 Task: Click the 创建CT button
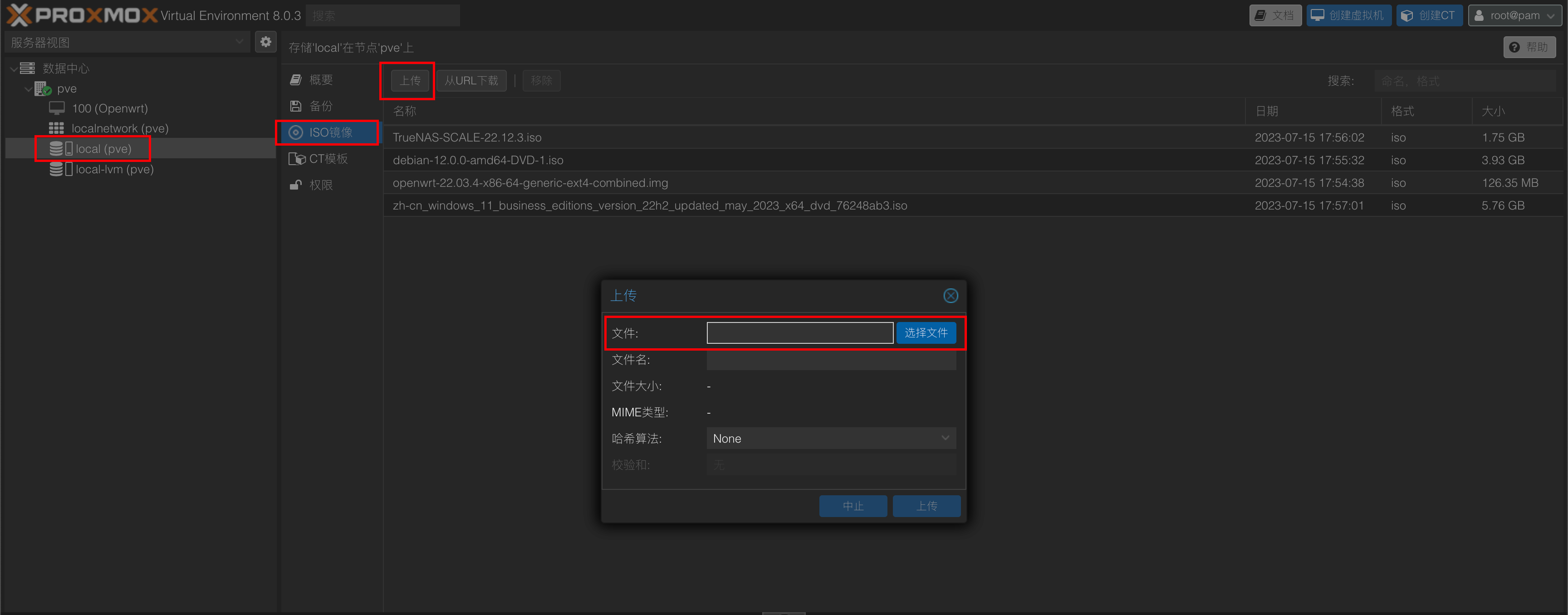click(1429, 15)
